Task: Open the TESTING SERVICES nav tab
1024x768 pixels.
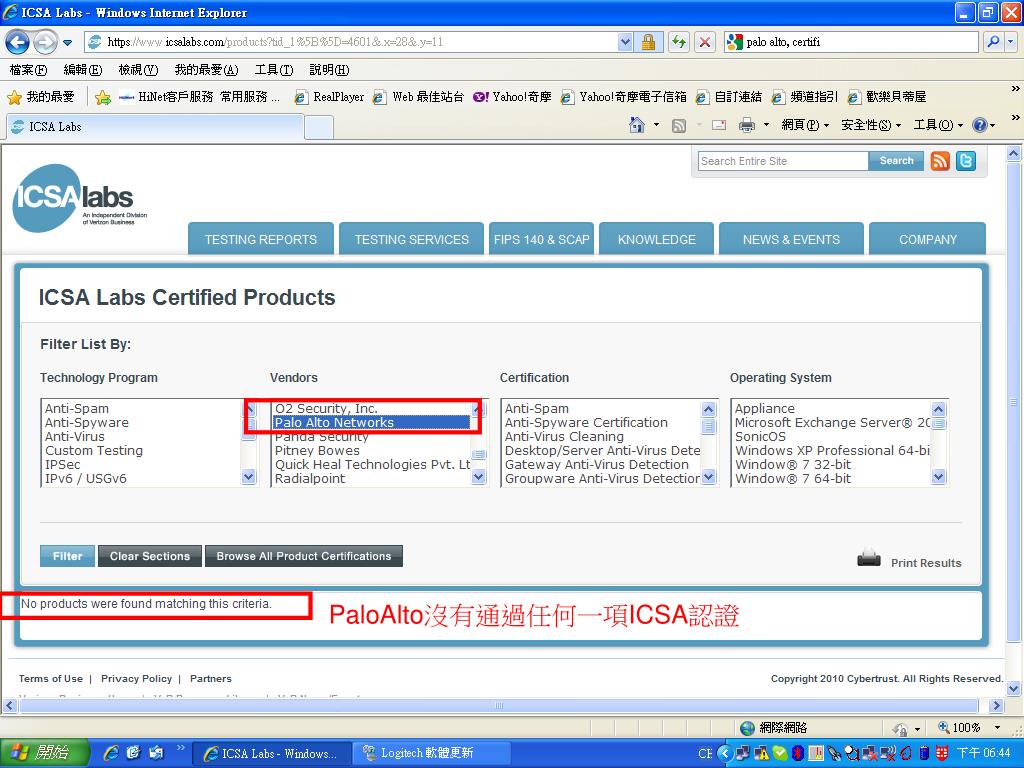Action: pyautogui.click(x=411, y=239)
